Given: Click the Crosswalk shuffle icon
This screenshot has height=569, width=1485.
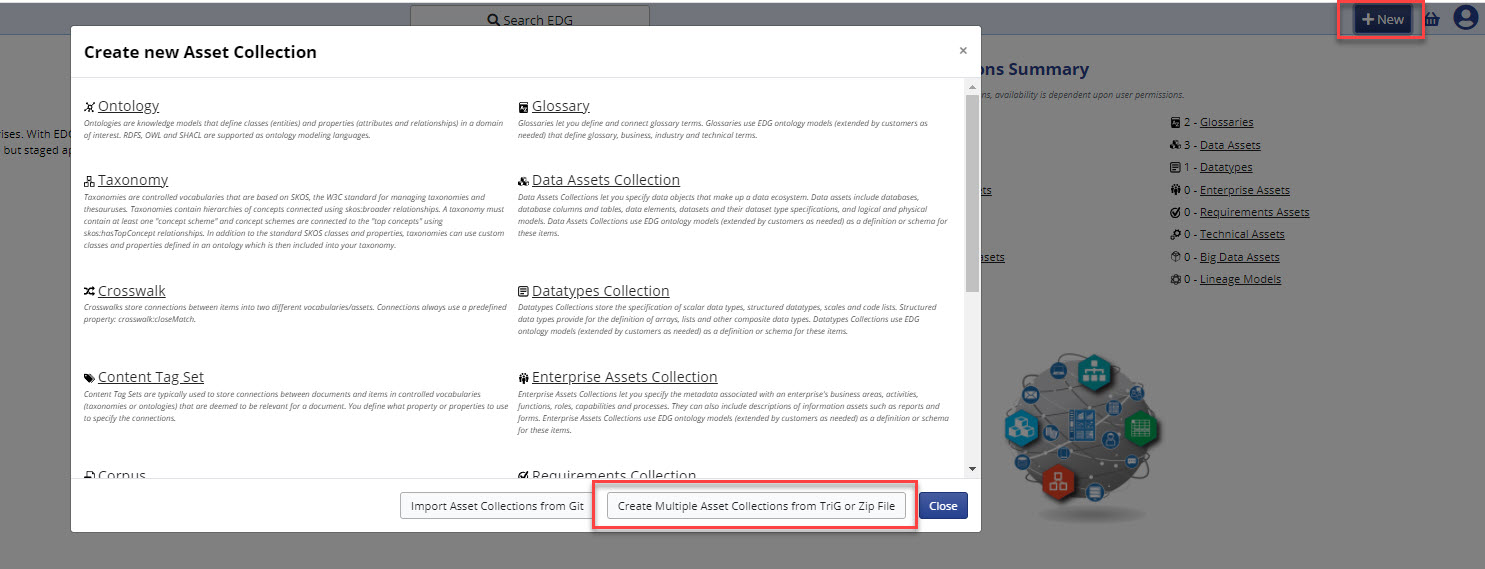Looking at the screenshot, I should click(90, 292).
